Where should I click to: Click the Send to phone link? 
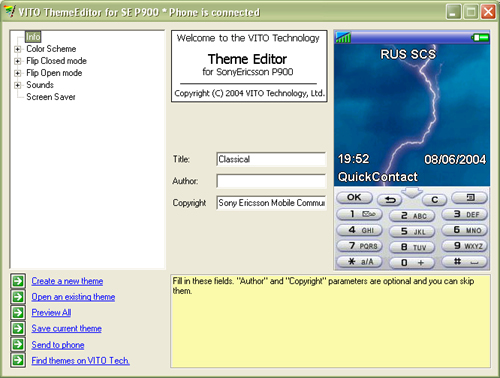click(58, 344)
